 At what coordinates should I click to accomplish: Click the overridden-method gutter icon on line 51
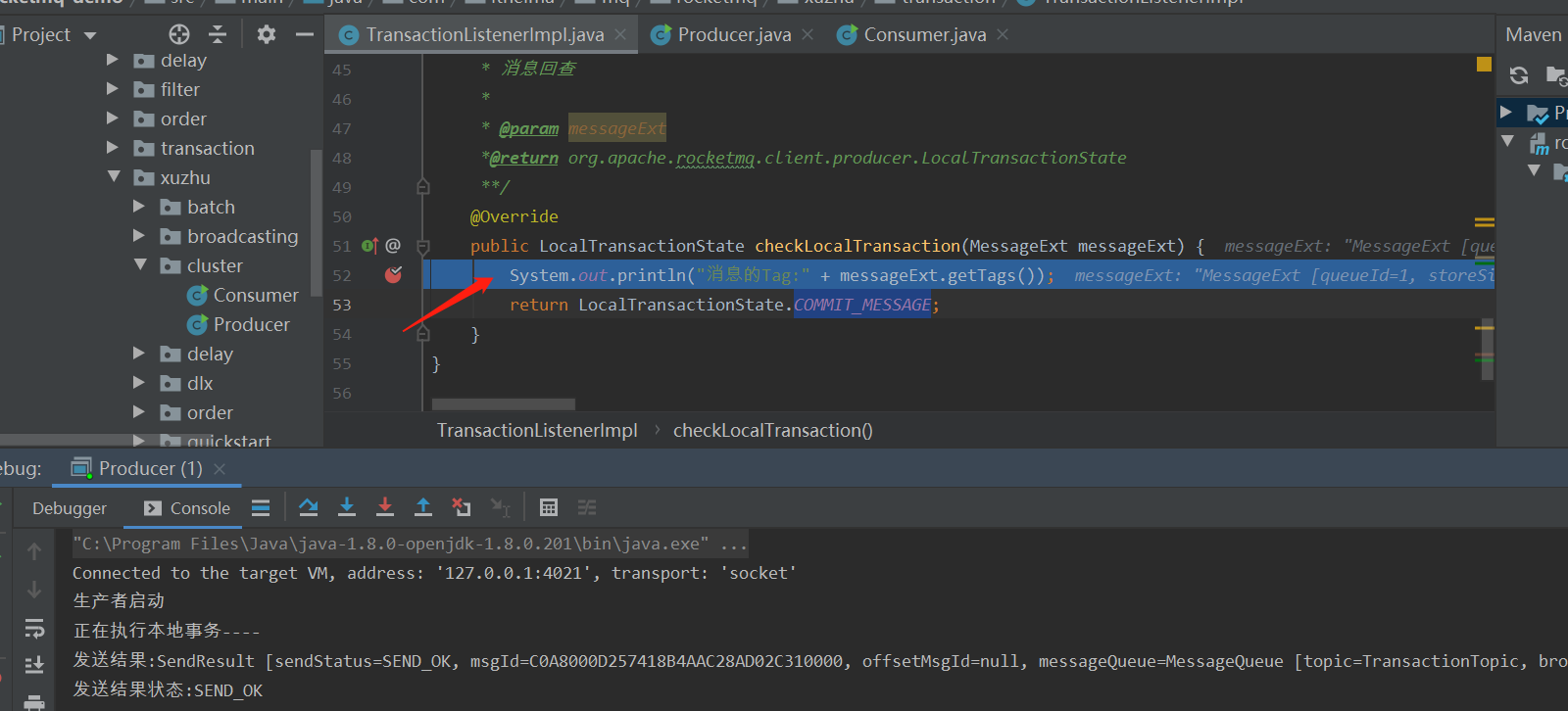369,246
